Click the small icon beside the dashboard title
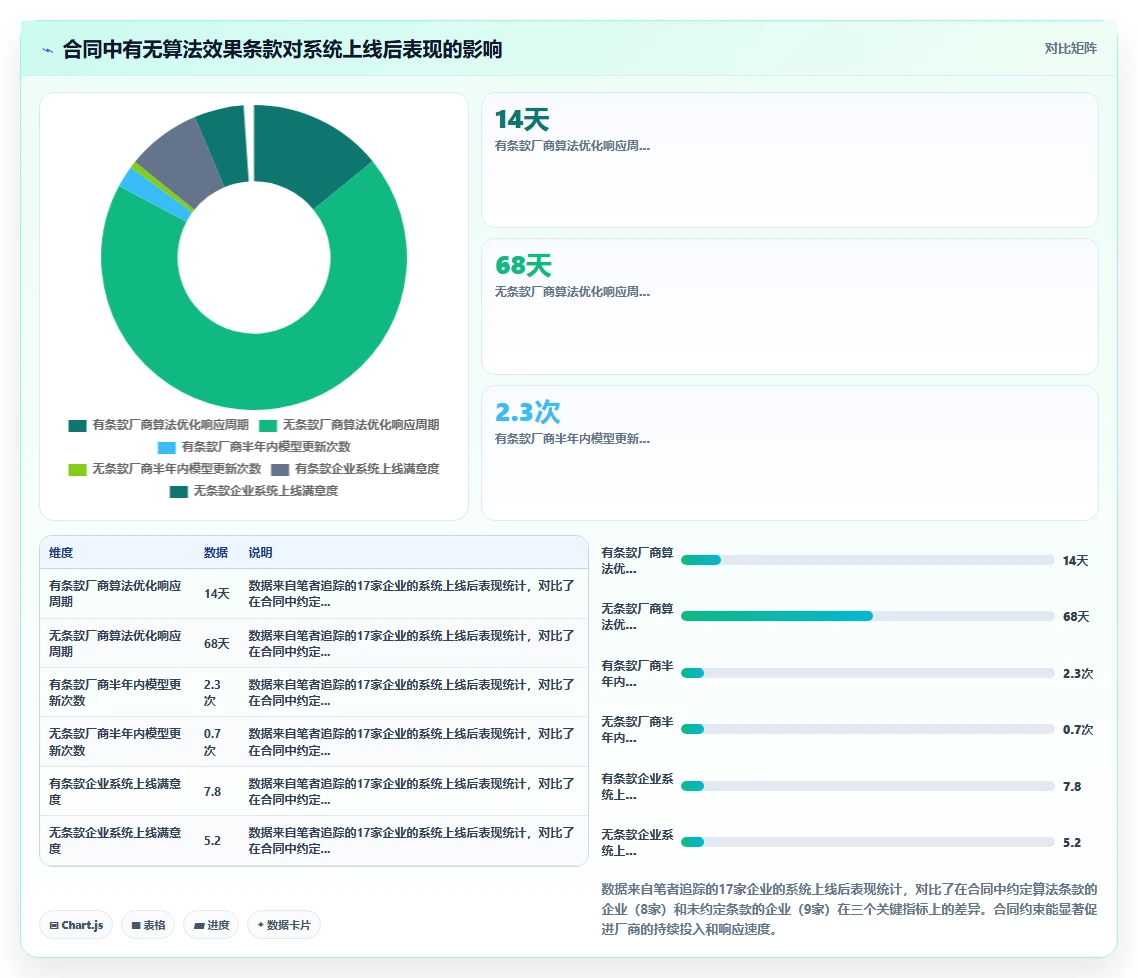The width and height of the screenshot is (1138, 978). pos(48,50)
